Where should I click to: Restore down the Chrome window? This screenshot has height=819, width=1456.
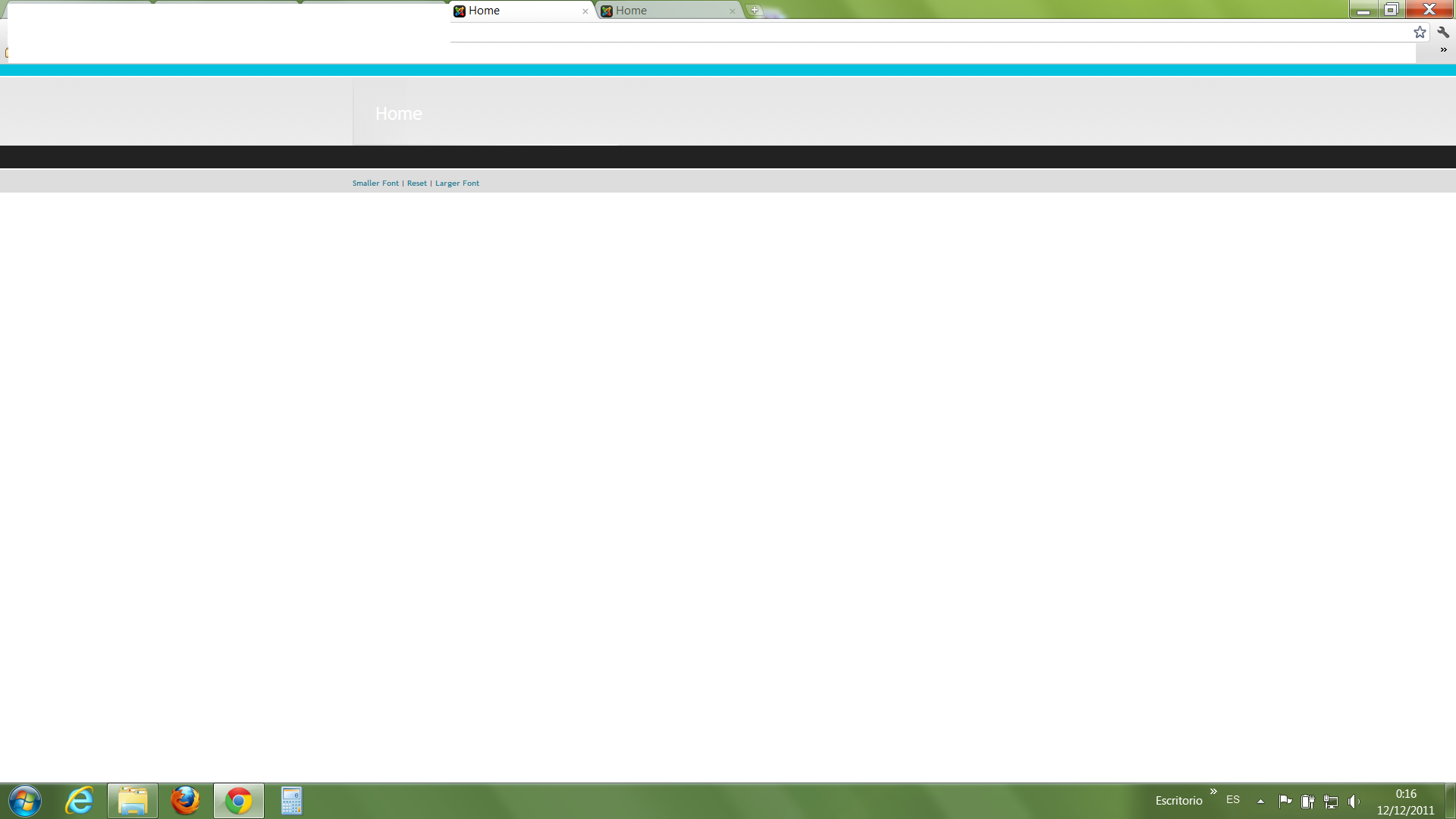click(x=1392, y=9)
